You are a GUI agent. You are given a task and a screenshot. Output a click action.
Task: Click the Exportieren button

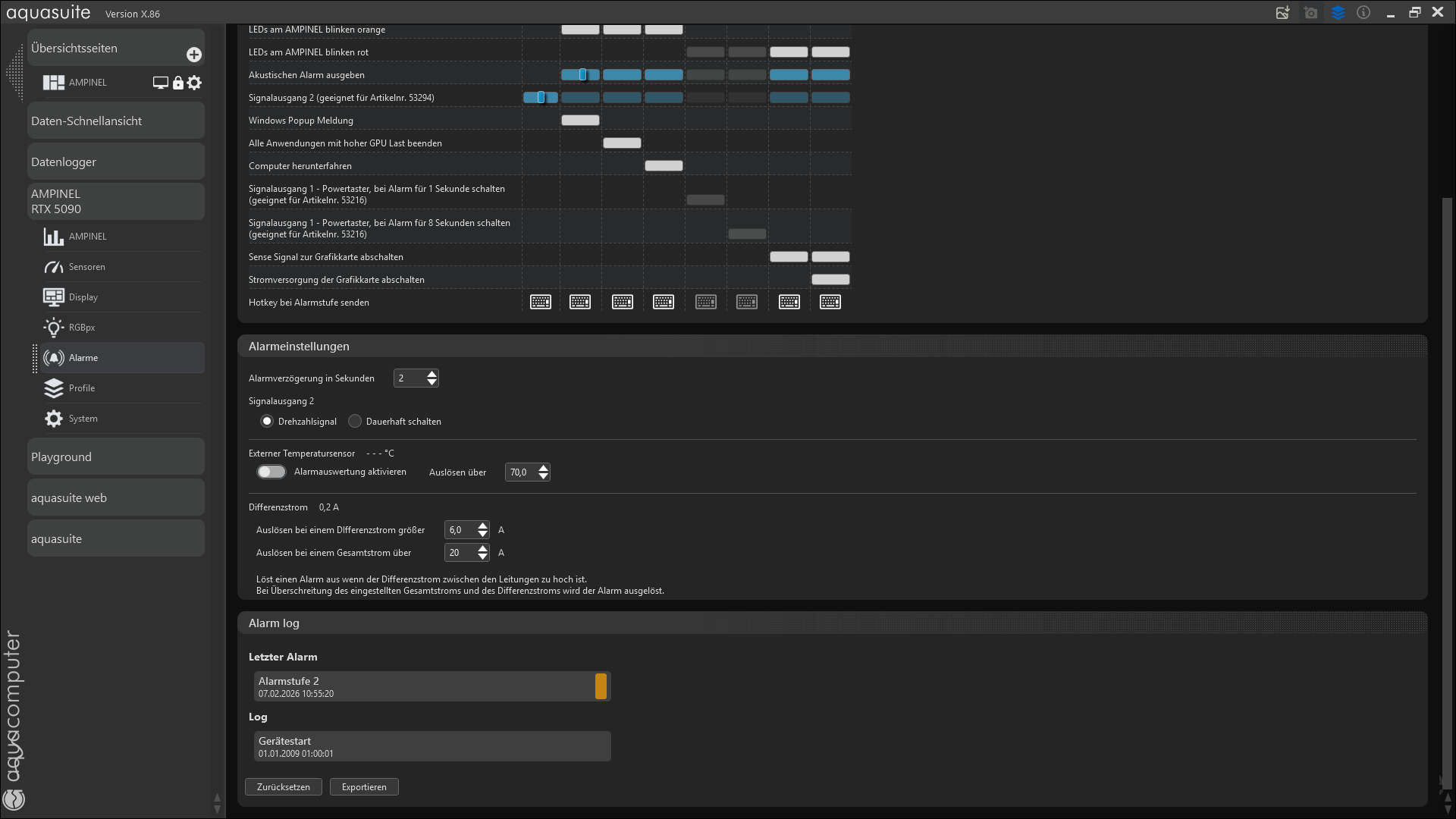pos(364,787)
